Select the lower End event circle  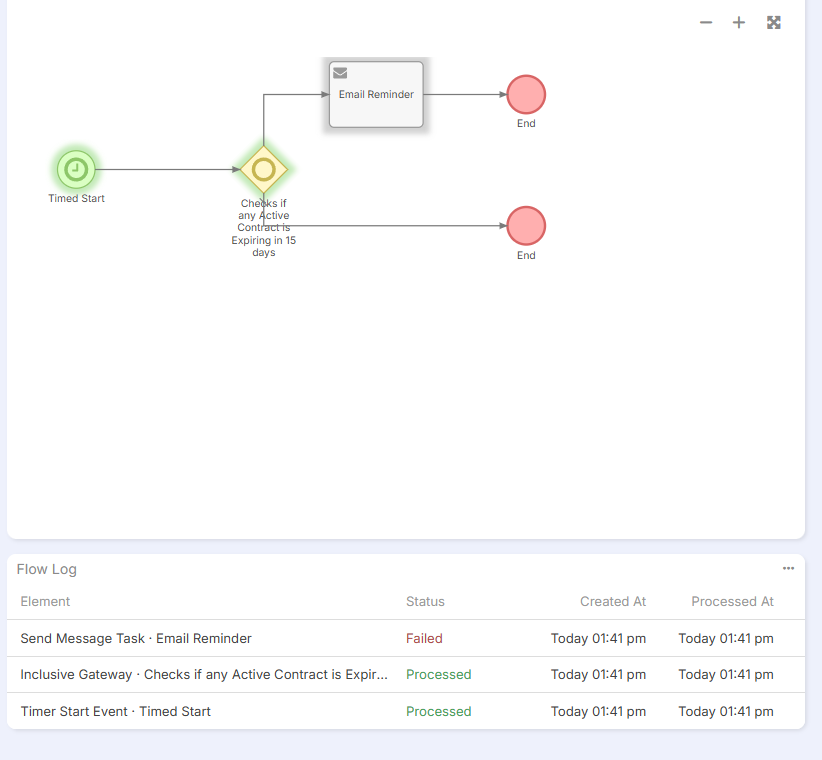coord(526,226)
